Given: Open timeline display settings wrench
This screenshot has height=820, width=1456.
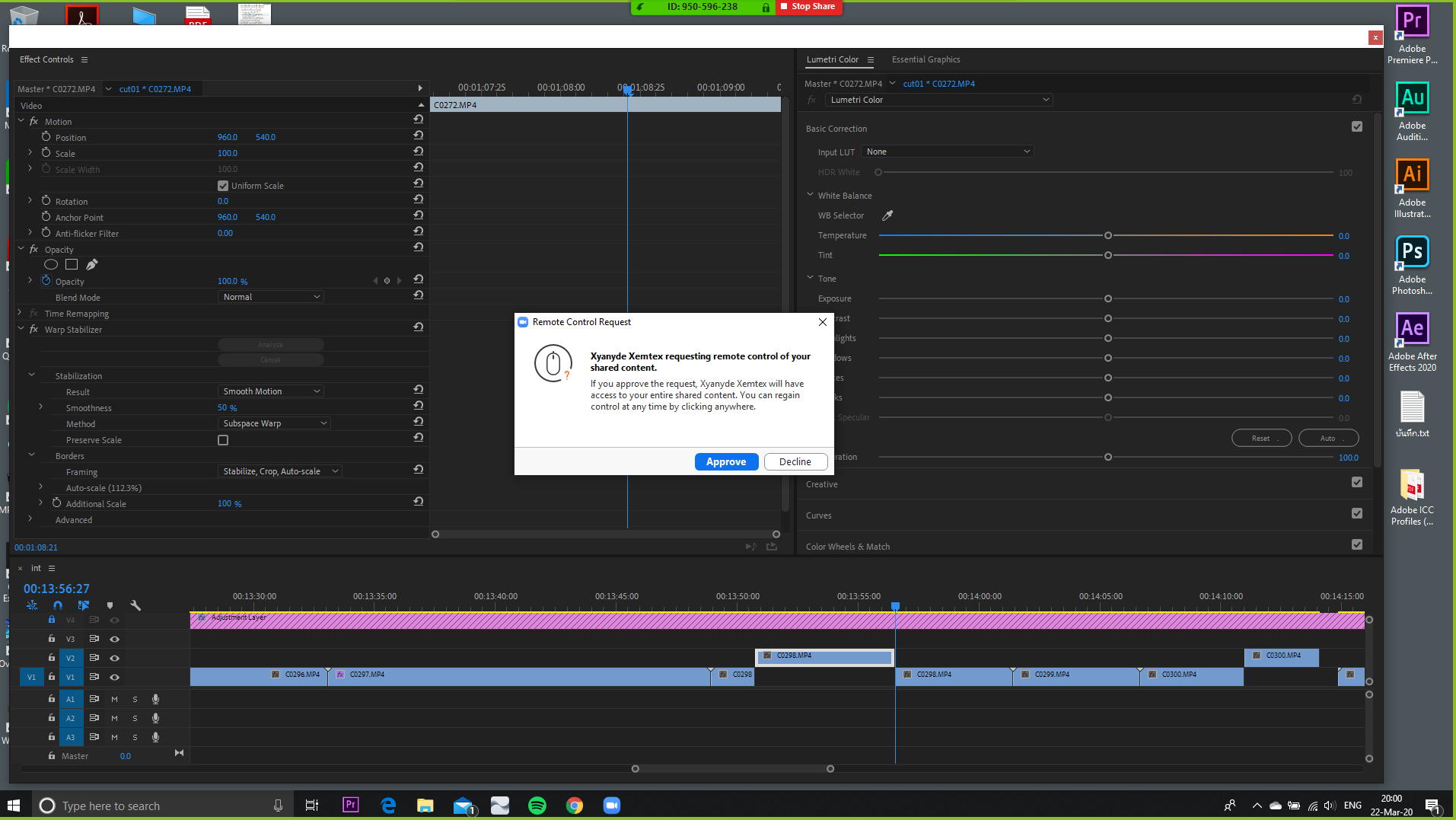Looking at the screenshot, I should tap(135, 606).
